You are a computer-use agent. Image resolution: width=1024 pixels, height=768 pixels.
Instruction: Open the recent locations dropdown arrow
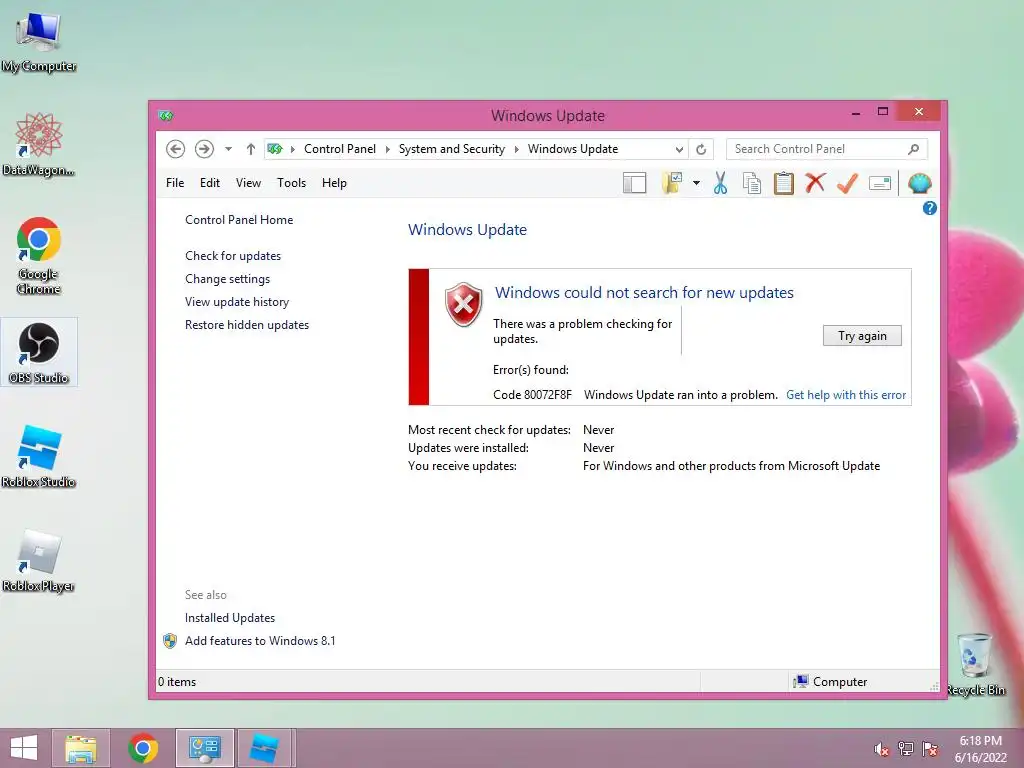coord(229,149)
